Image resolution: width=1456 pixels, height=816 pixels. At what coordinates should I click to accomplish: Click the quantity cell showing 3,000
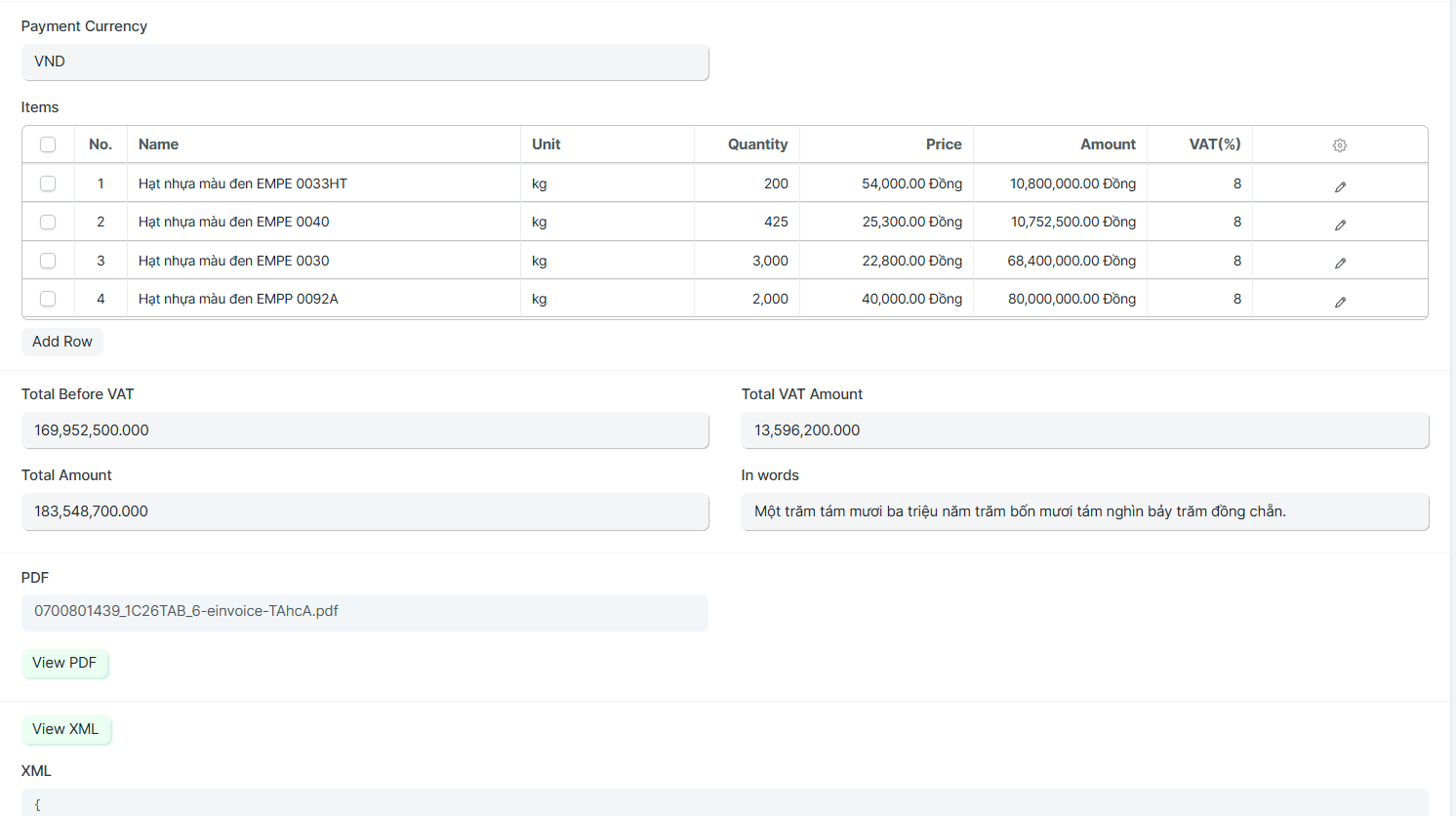pos(747,261)
